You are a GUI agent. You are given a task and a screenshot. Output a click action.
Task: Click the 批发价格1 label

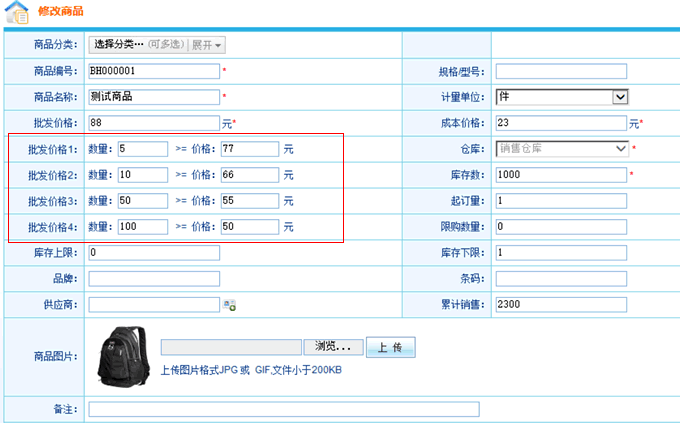(53, 149)
